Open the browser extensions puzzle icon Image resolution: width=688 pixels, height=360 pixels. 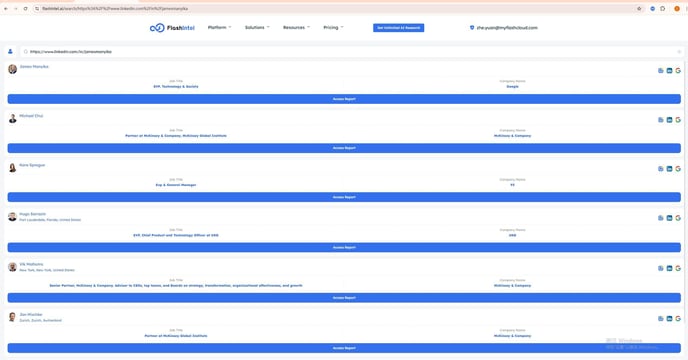pos(663,8)
